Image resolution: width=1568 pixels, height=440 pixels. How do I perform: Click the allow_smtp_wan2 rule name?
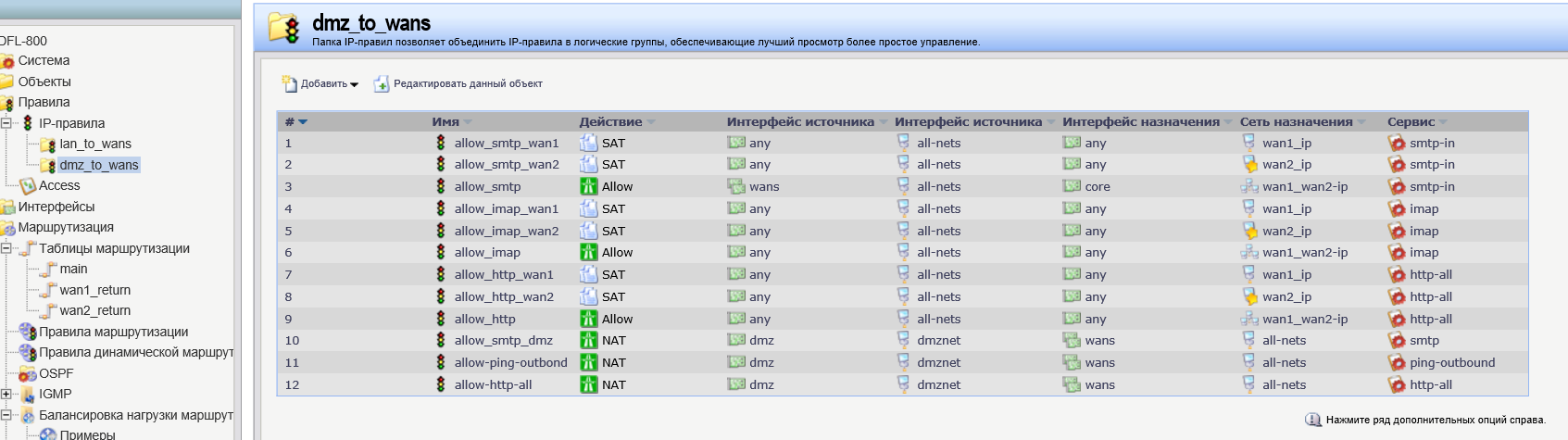507,164
